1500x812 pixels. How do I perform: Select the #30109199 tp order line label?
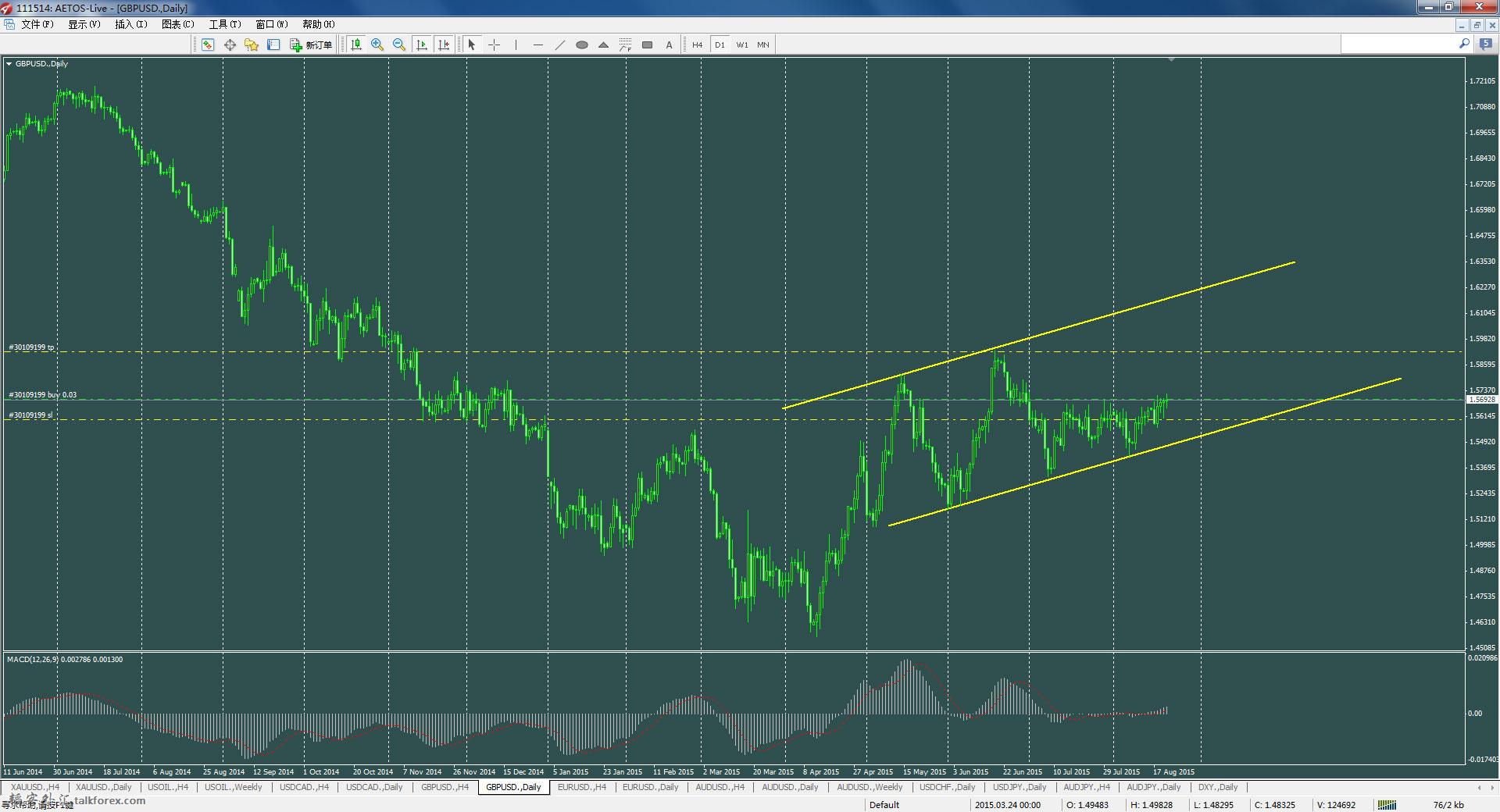tap(31, 347)
